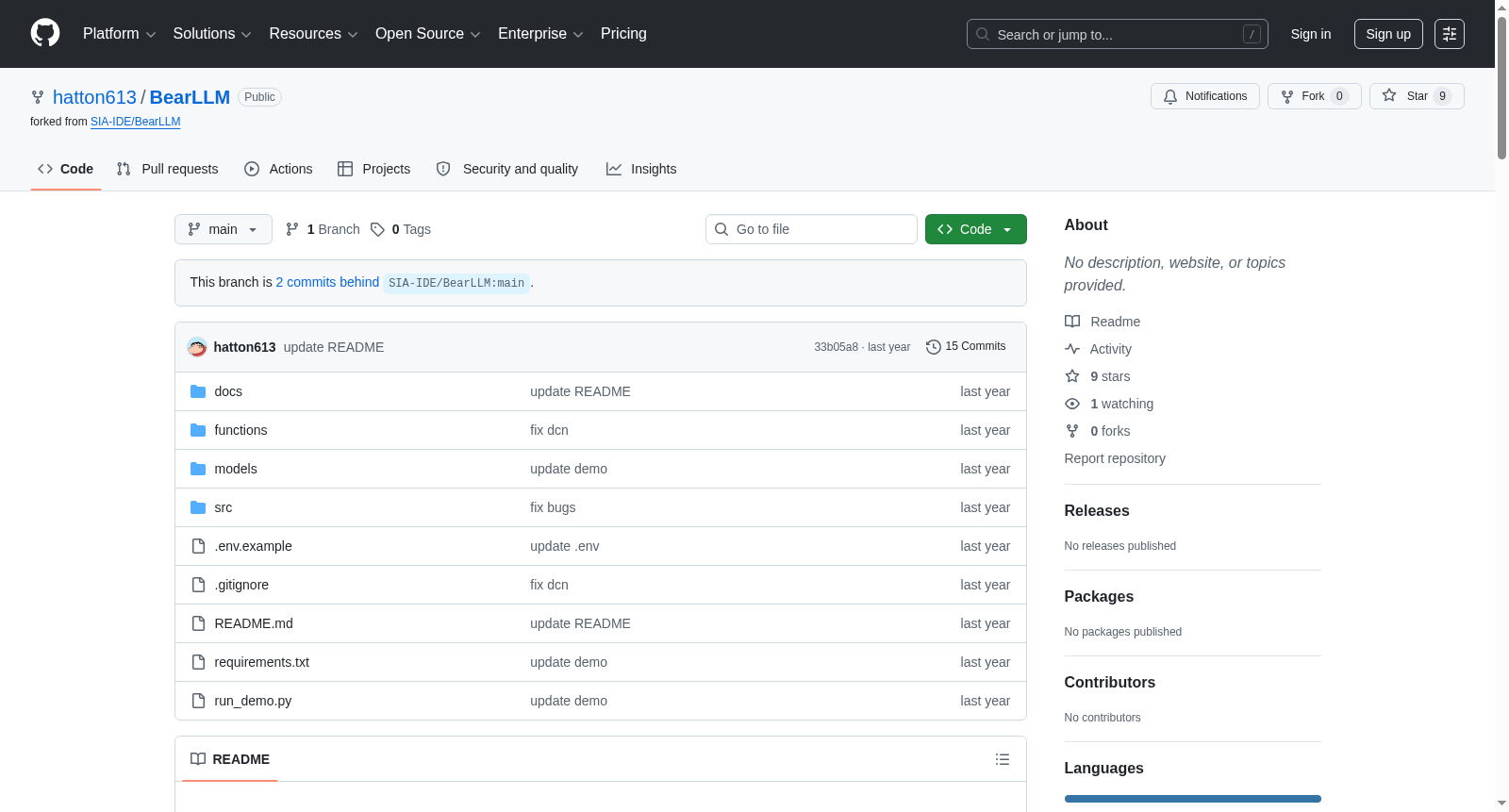Open the Packages heading link

pos(1099,596)
